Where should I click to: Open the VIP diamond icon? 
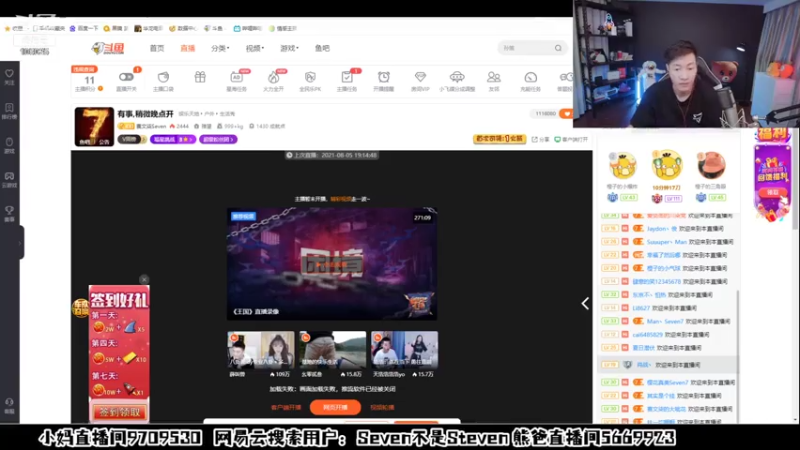pyautogui.click(x=420, y=77)
